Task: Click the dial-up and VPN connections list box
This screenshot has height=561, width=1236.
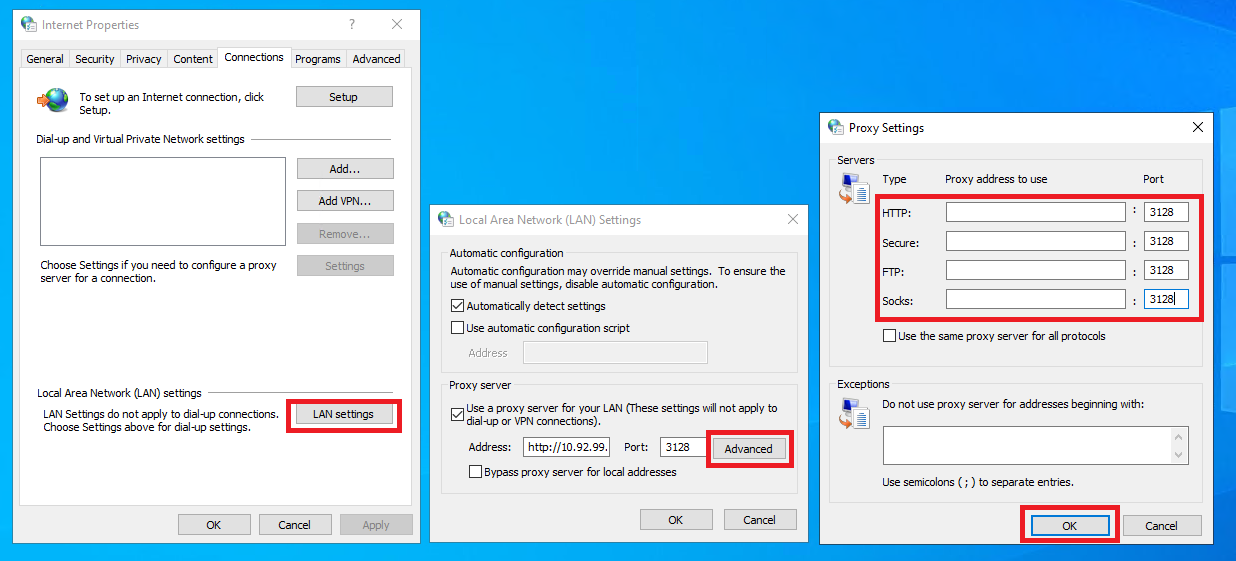Action: (x=163, y=201)
